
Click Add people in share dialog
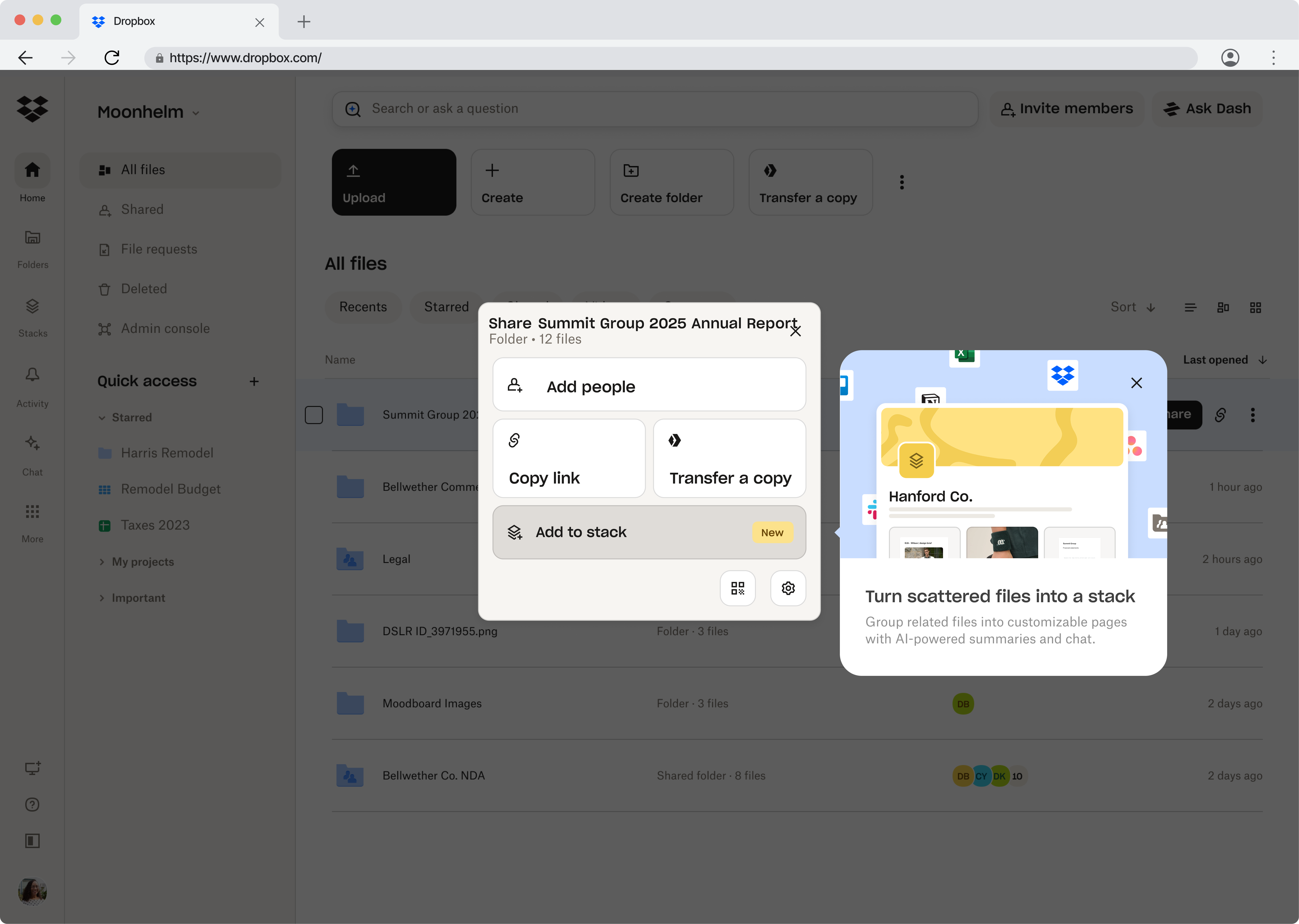pos(649,385)
